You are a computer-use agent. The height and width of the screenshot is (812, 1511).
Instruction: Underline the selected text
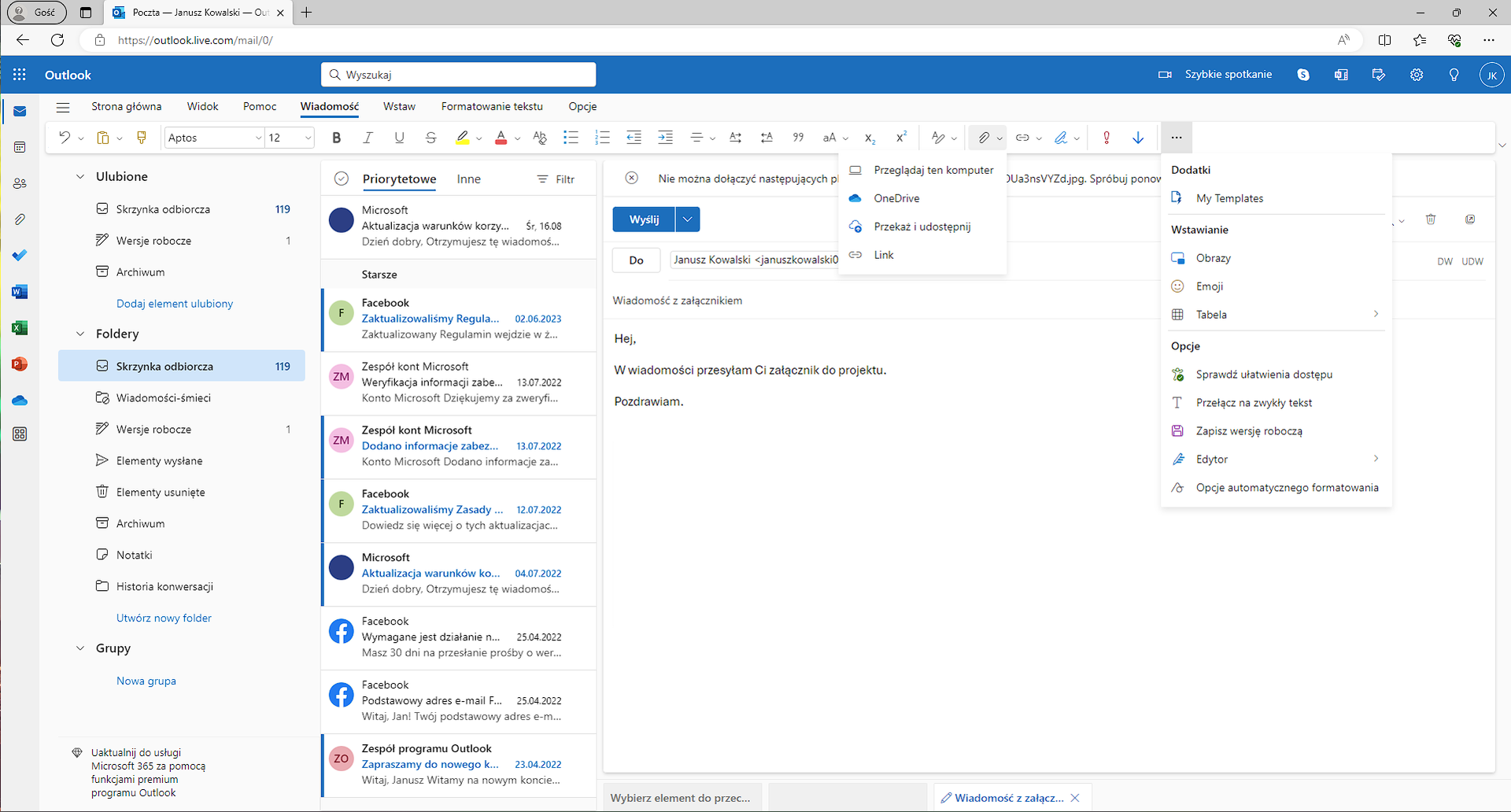399,138
